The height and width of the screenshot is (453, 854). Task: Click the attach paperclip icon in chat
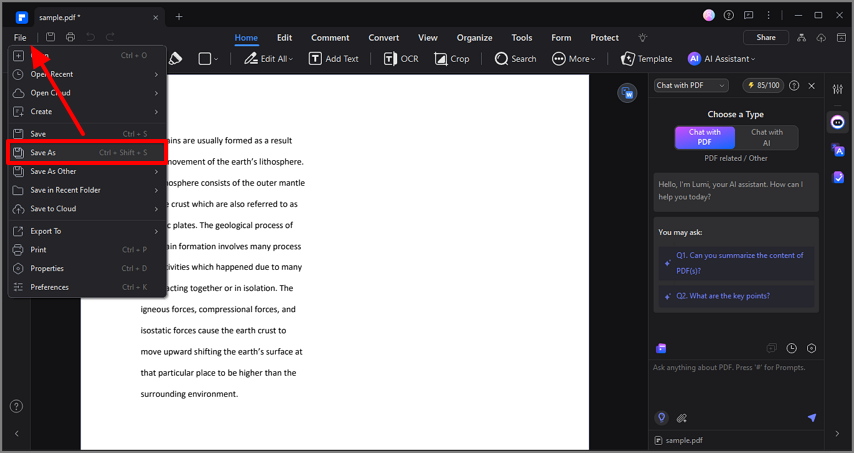pyautogui.click(x=681, y=418)
